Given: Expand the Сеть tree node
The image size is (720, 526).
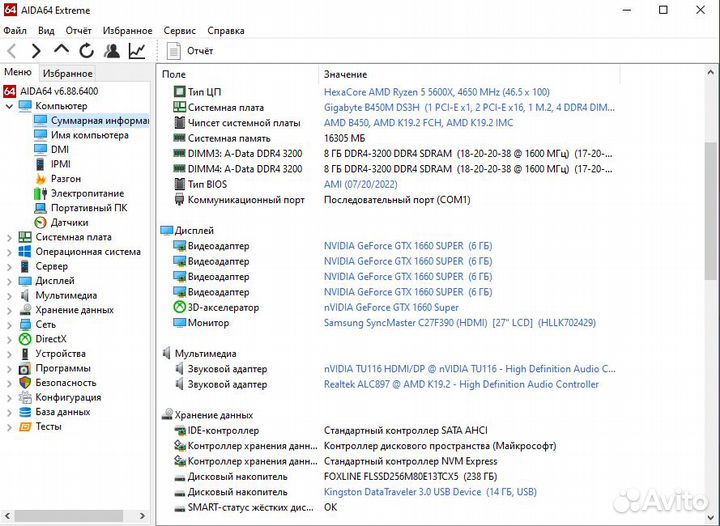Looking at the screenshot, I should [9, 325].
